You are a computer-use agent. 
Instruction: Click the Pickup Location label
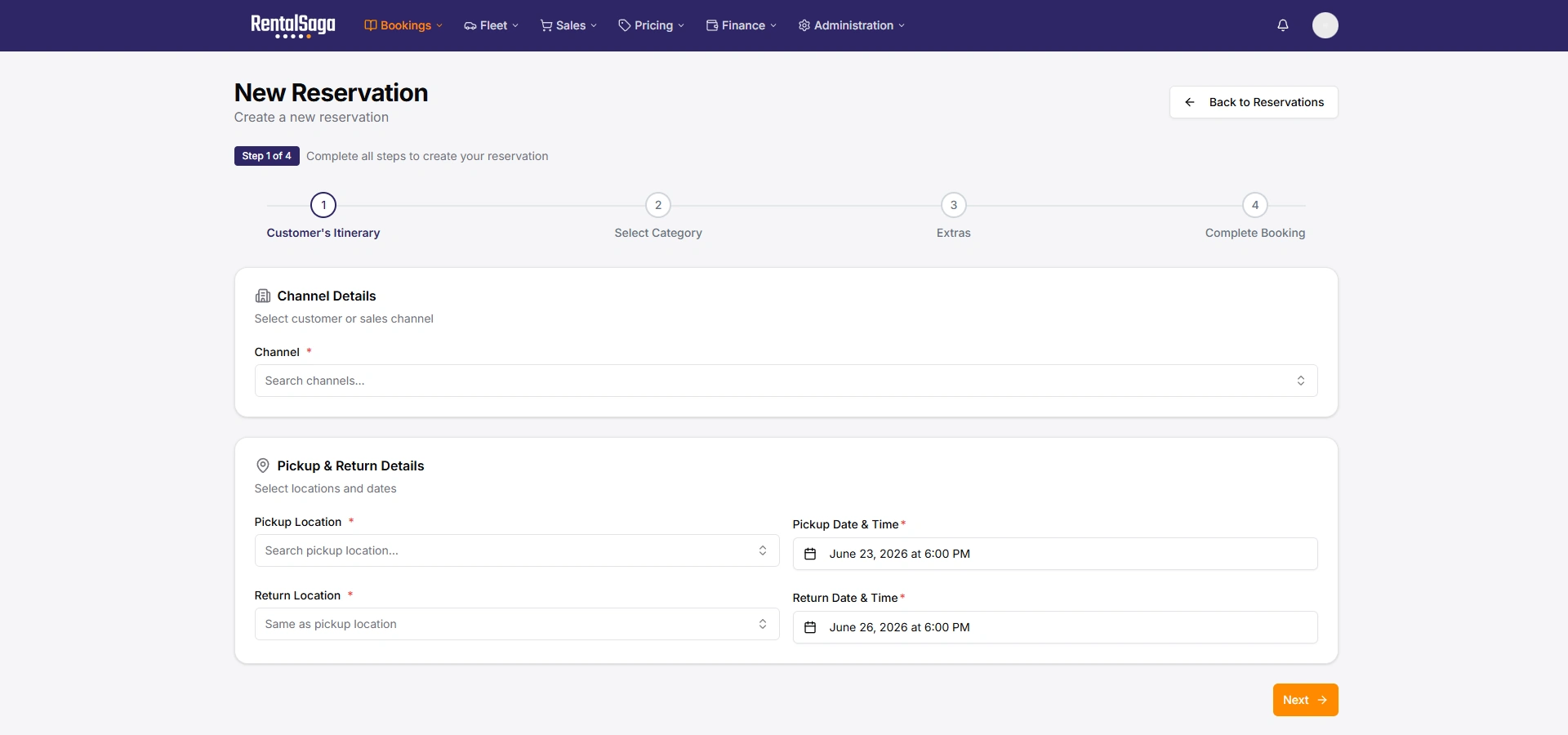[x=298, y=522]
